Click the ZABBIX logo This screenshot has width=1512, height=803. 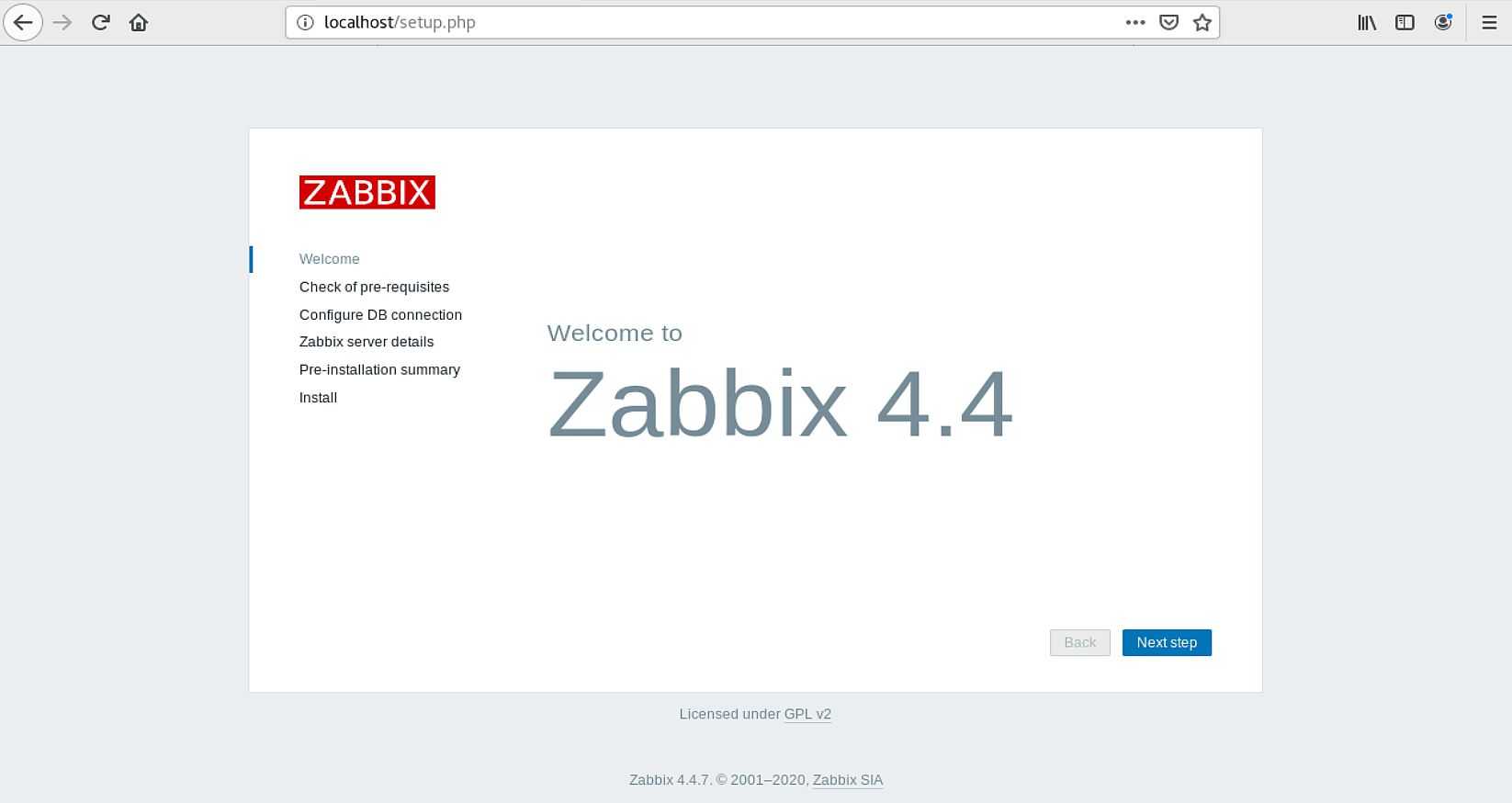pyautogui.click(x=367, y=192)
